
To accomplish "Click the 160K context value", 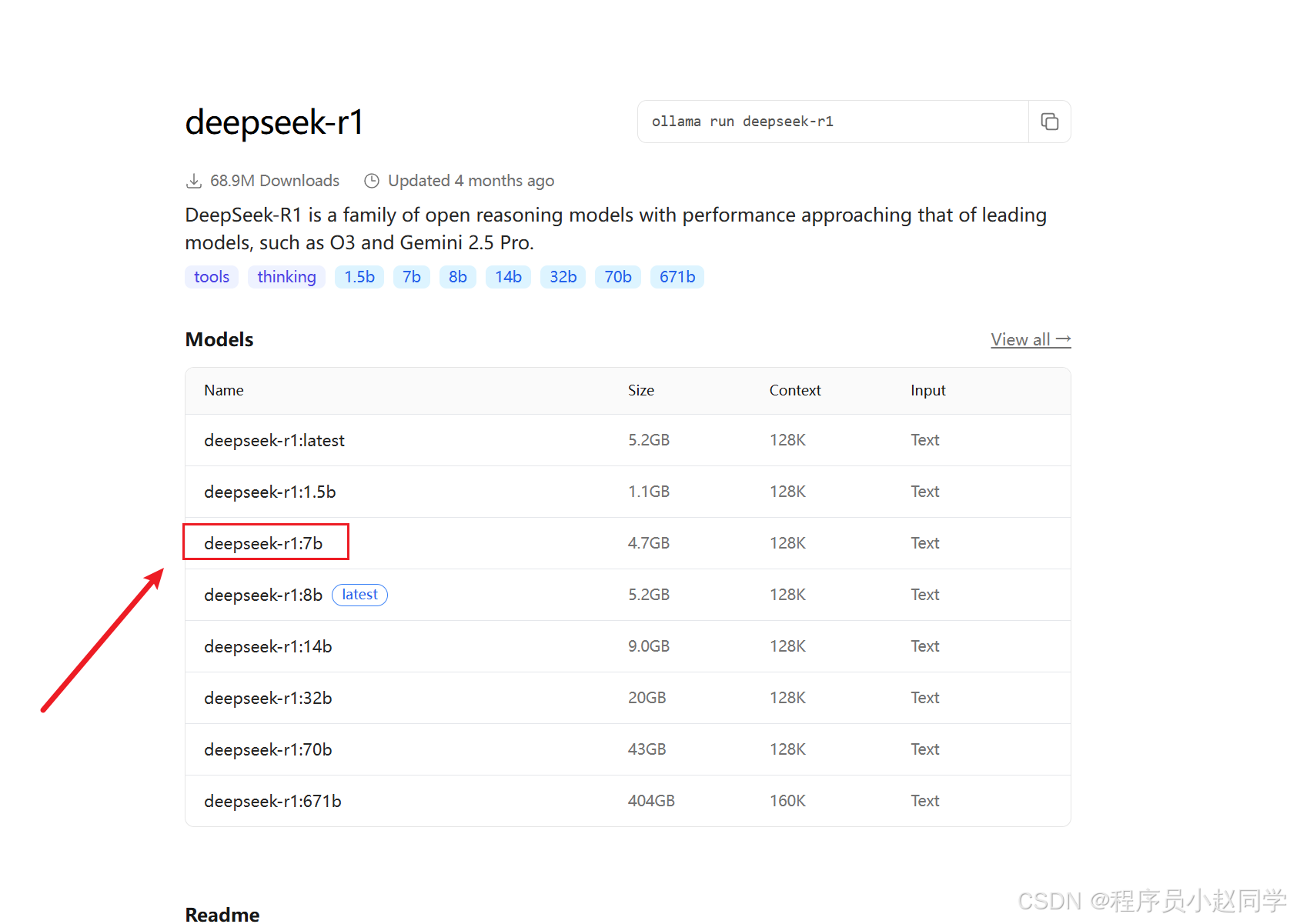I will [787, 801].
